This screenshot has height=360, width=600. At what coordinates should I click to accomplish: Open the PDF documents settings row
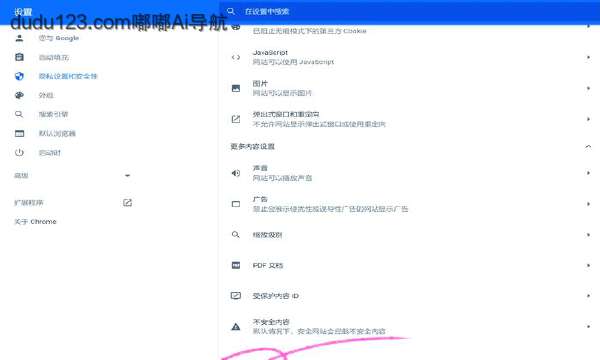[x=409, y=265]
